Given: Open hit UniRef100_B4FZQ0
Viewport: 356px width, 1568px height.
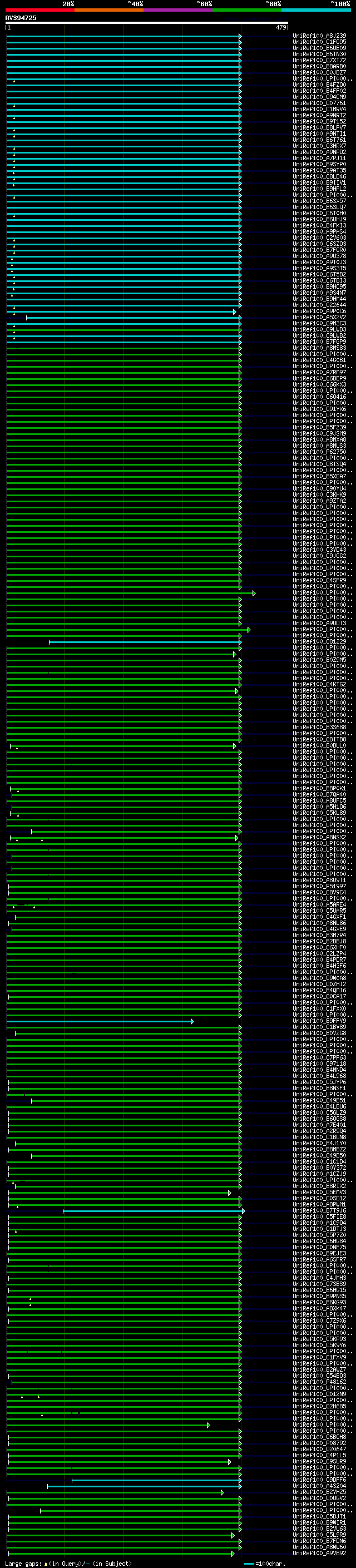Looking at the screenshot, I should (x=319, y=85).
